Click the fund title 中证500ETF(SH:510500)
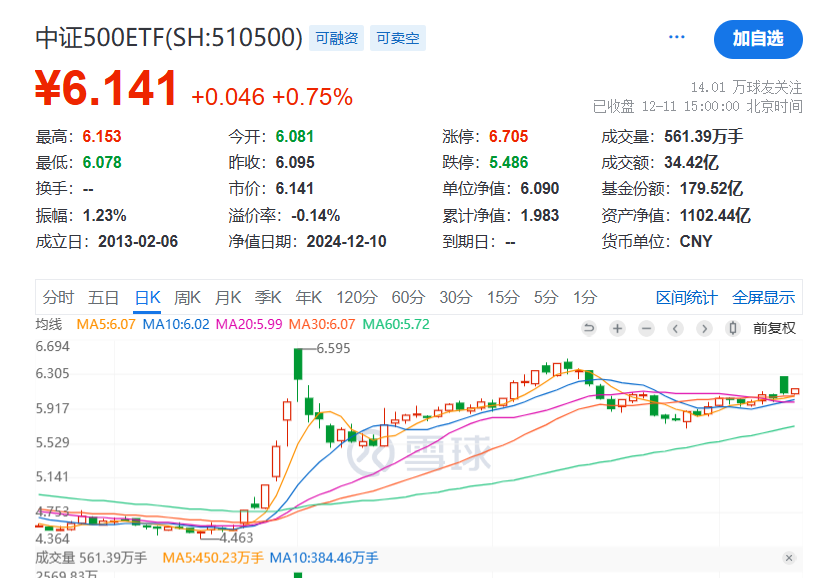The width and height of the screenshot is (815, 578). pyautogui.click(x=169, y=38)
